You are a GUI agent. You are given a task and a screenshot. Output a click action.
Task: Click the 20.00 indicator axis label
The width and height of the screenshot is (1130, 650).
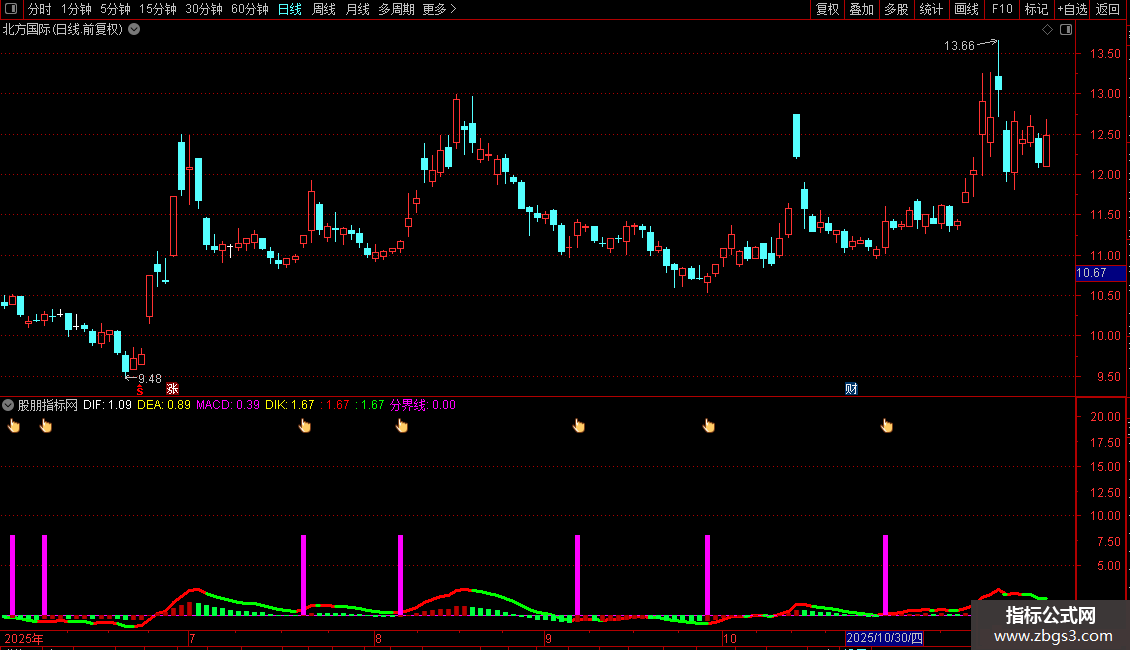click(x=1105, y=417)
